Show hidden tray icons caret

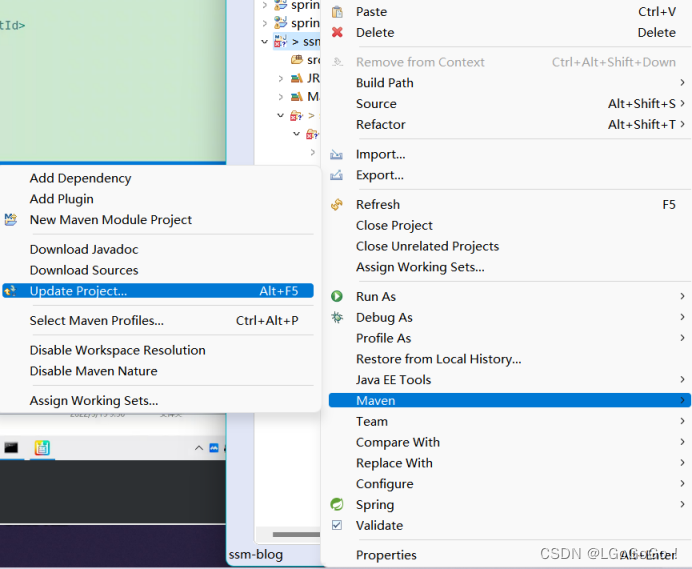(x=199, y=448)
